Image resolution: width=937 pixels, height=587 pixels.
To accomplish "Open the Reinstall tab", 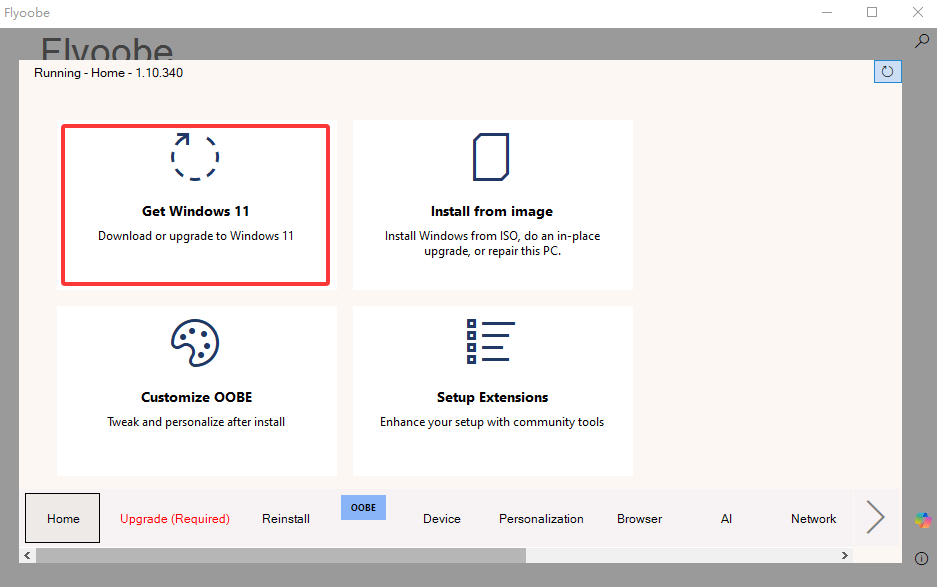I will (x=286, y=519).
